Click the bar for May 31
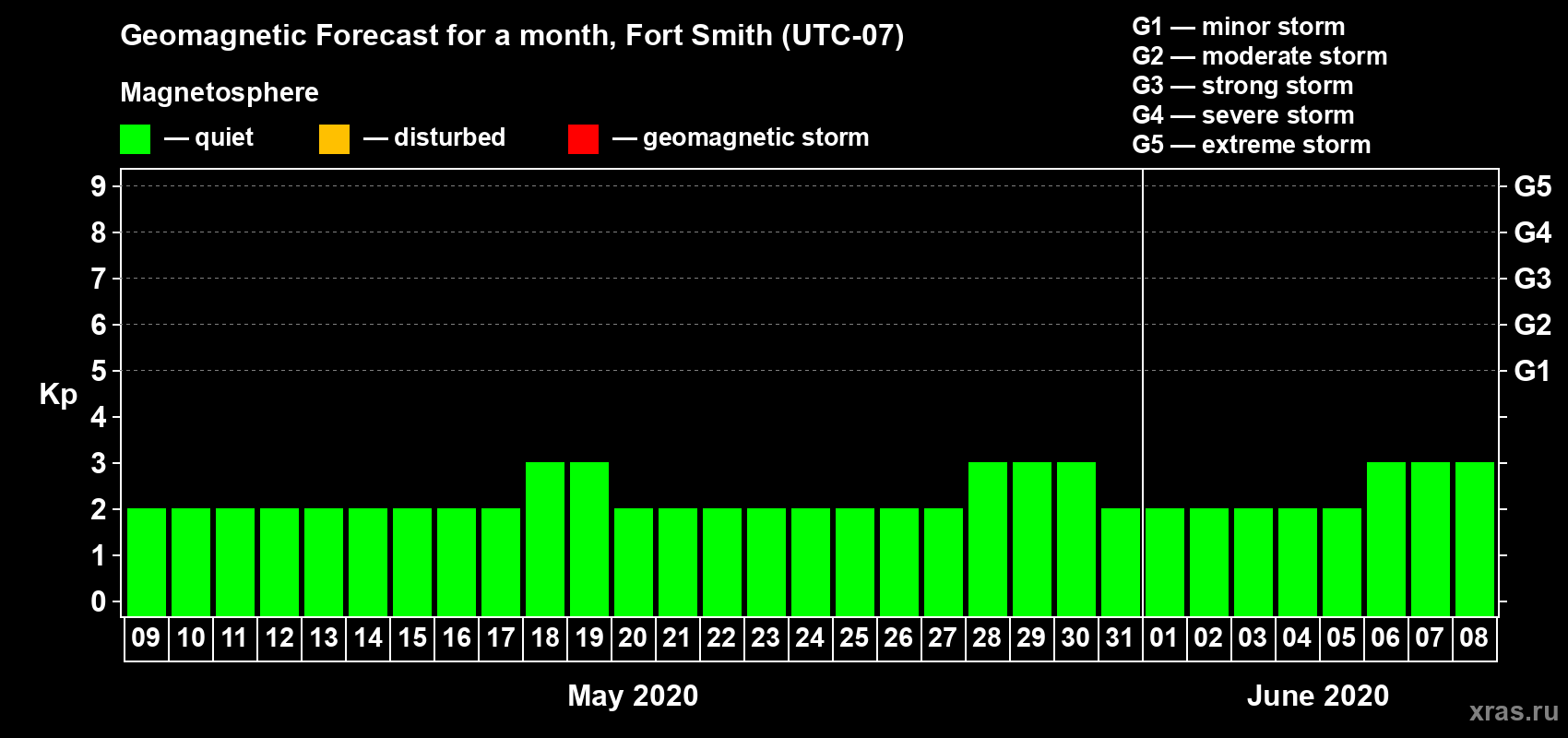Viewport: 1568px width, 738px height. tap(1121, 562)
